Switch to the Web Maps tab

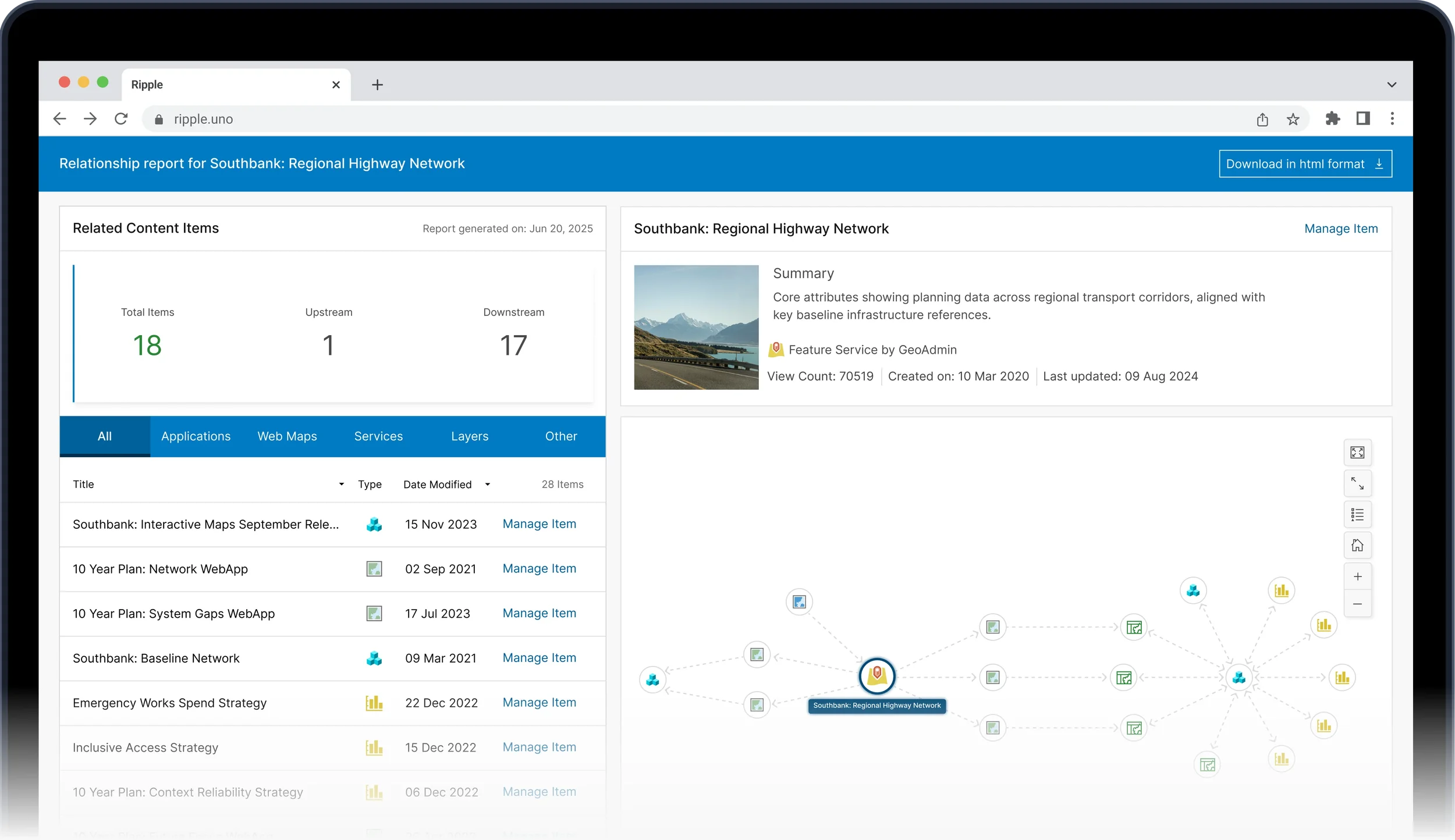pyautogui.click(x=287, y=436)
